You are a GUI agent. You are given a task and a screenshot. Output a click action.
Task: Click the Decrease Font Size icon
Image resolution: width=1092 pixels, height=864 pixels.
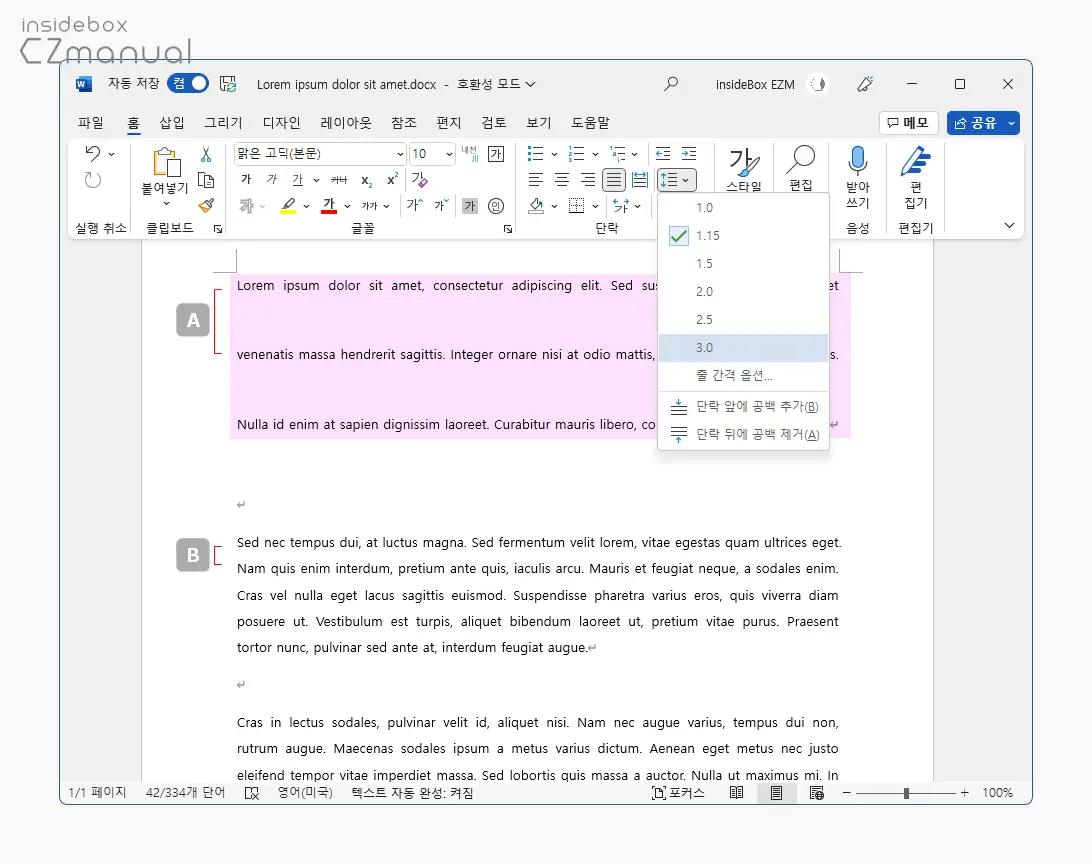[x=442, y=205]
